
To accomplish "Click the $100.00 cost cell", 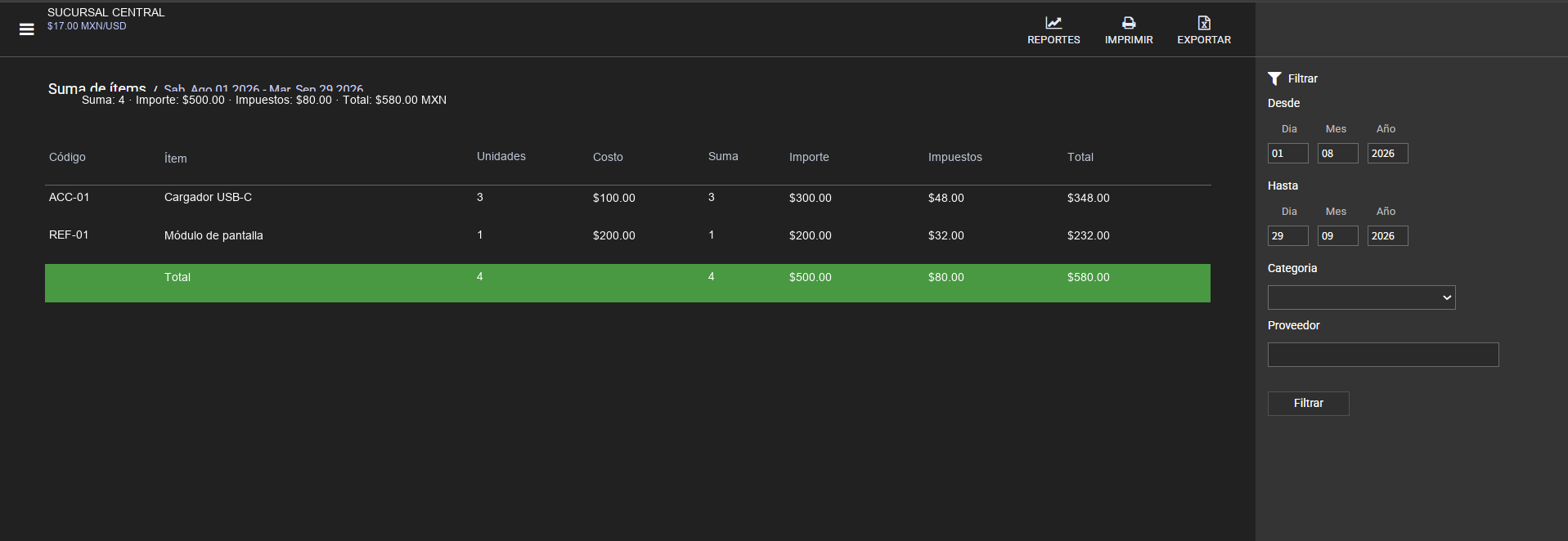I will tap(614, 198).
